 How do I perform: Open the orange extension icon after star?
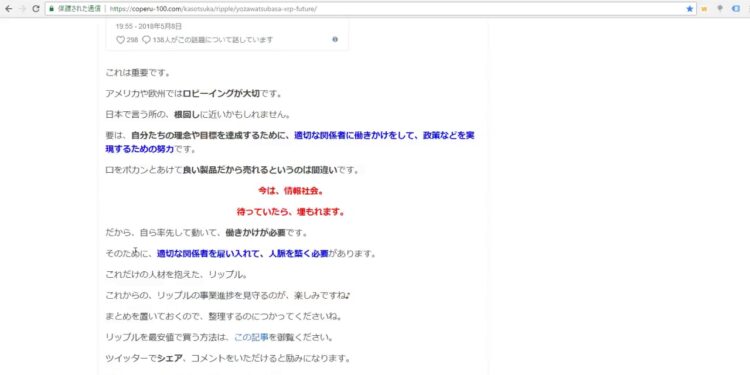(704, 9)
